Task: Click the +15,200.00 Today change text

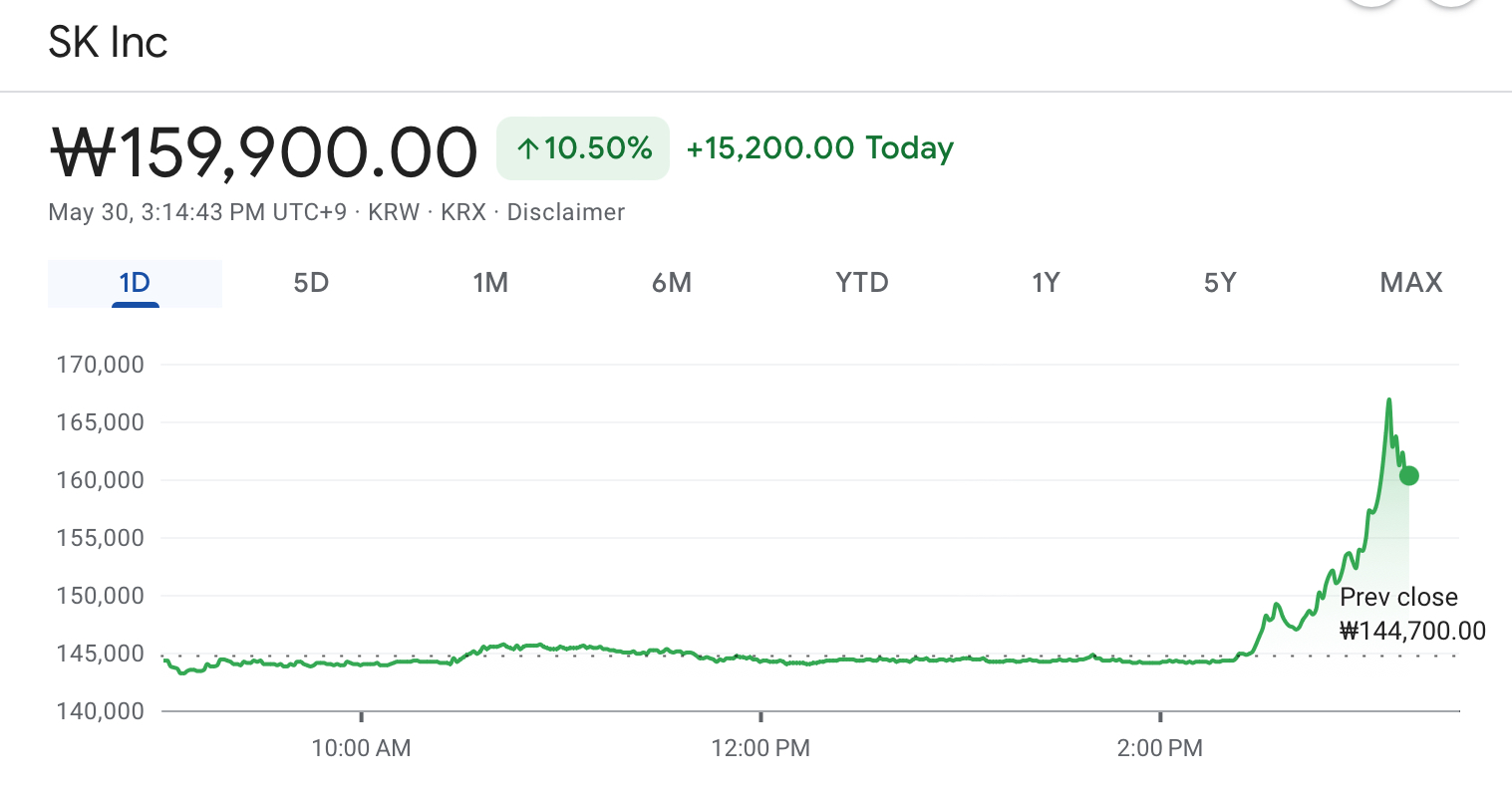Action: click(819, 148)
